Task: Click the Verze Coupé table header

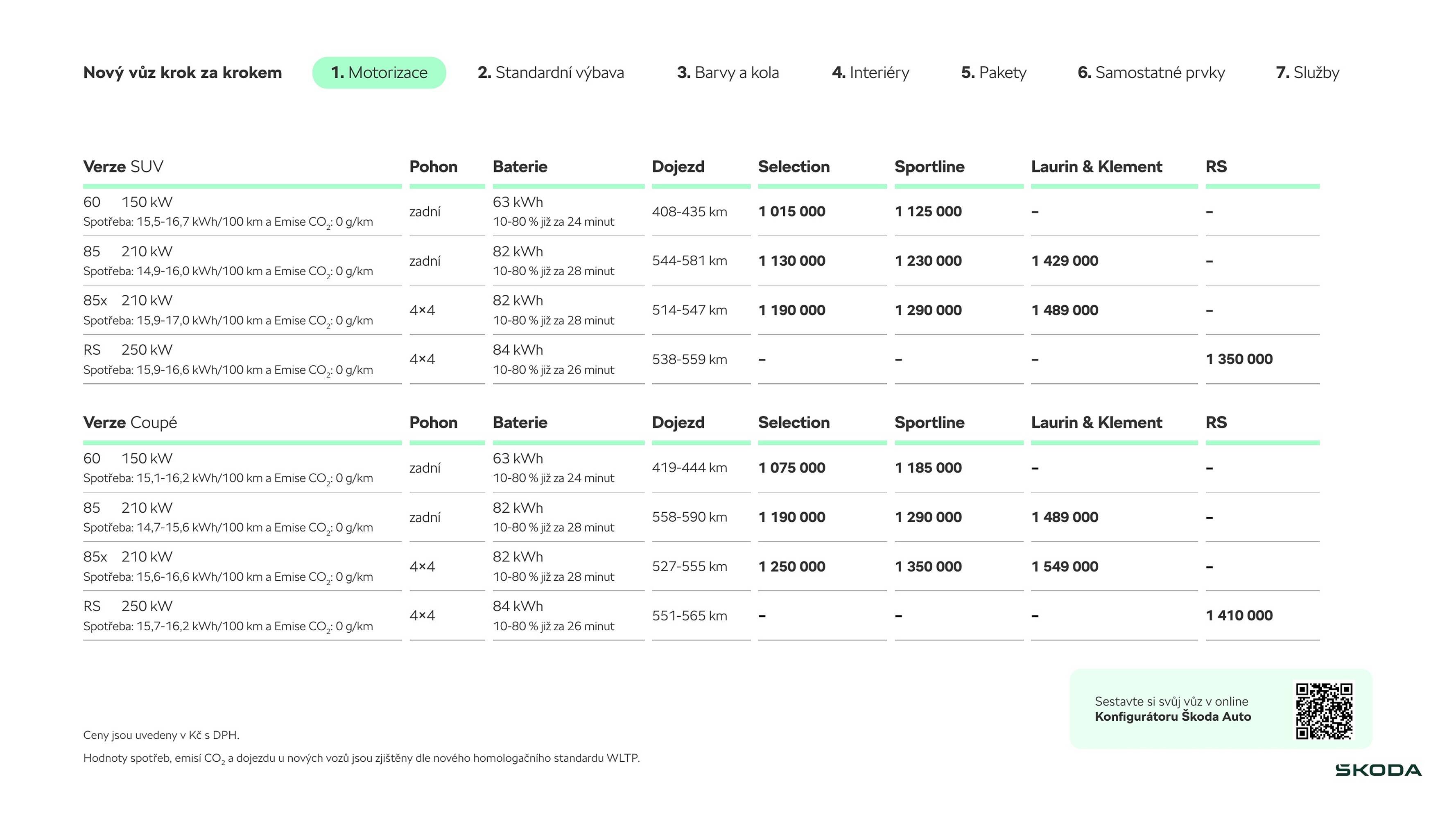Action: tap(130, 422)
